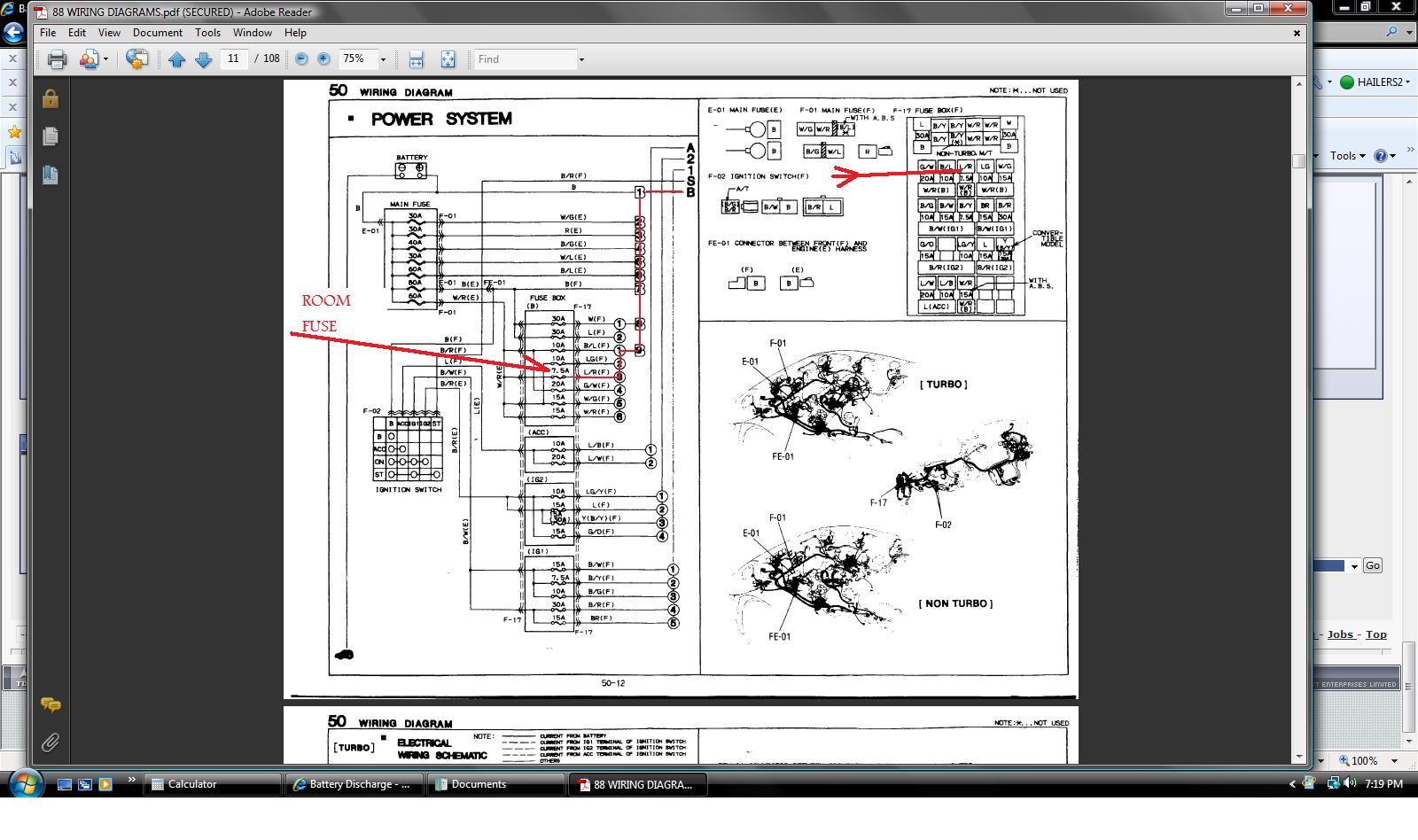
Task: Expand the zoom percentage dropdown
Action: (x=383, y=59)
